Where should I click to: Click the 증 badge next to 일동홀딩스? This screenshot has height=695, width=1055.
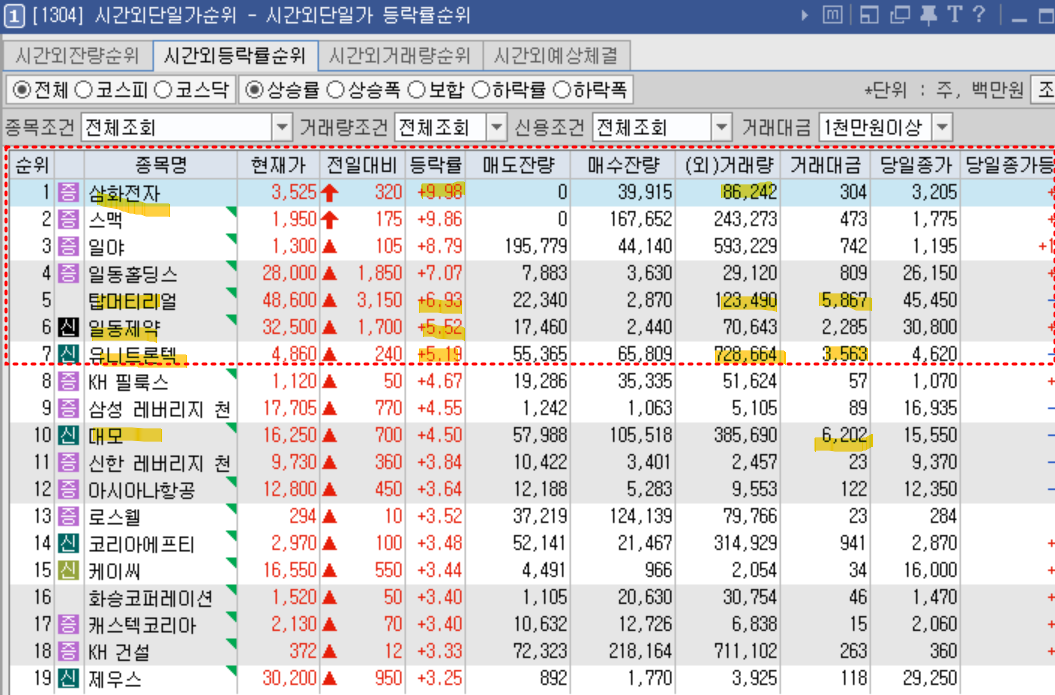click(68, 273)
